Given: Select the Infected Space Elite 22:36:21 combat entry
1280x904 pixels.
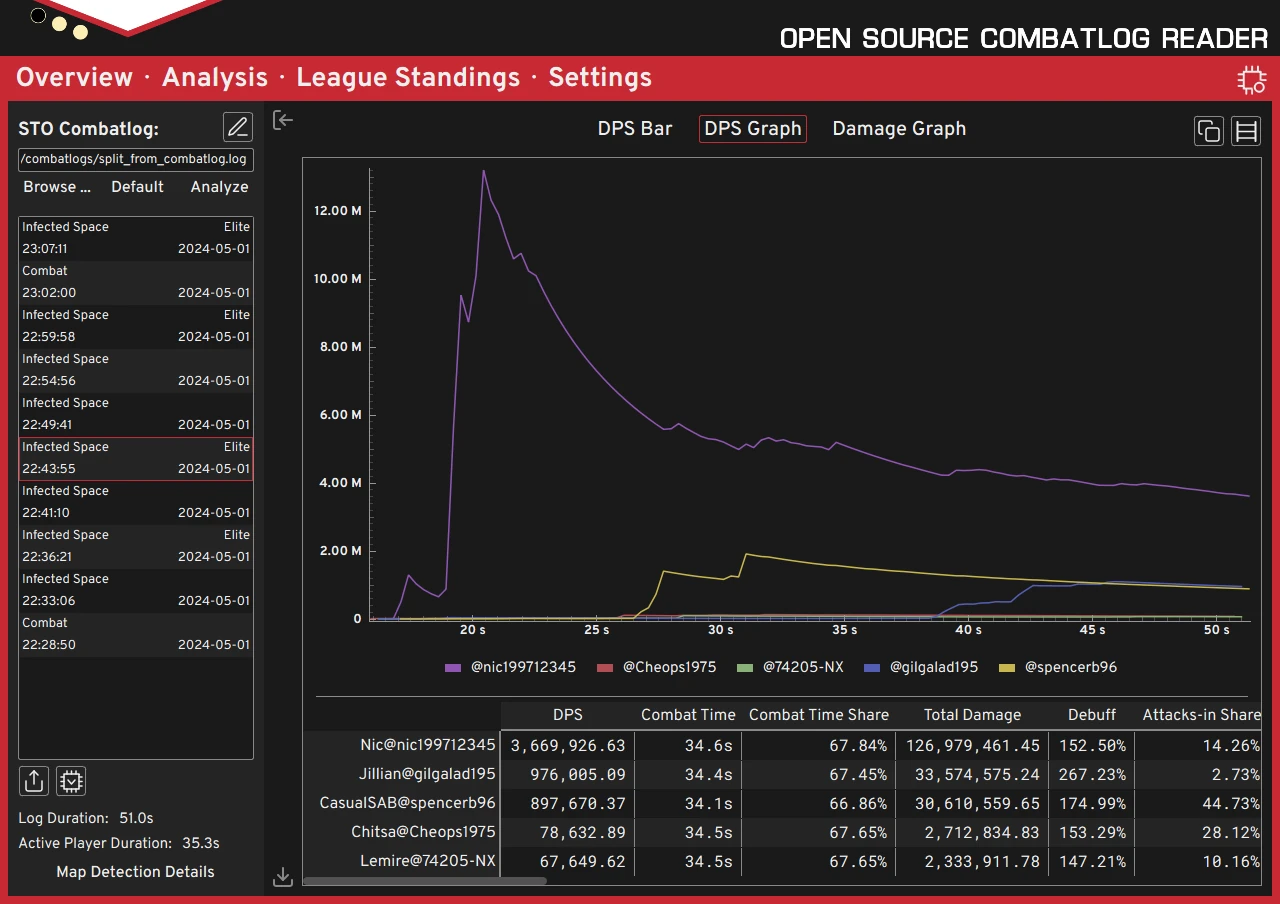Looking at the screenshot, I should [135, 546].
